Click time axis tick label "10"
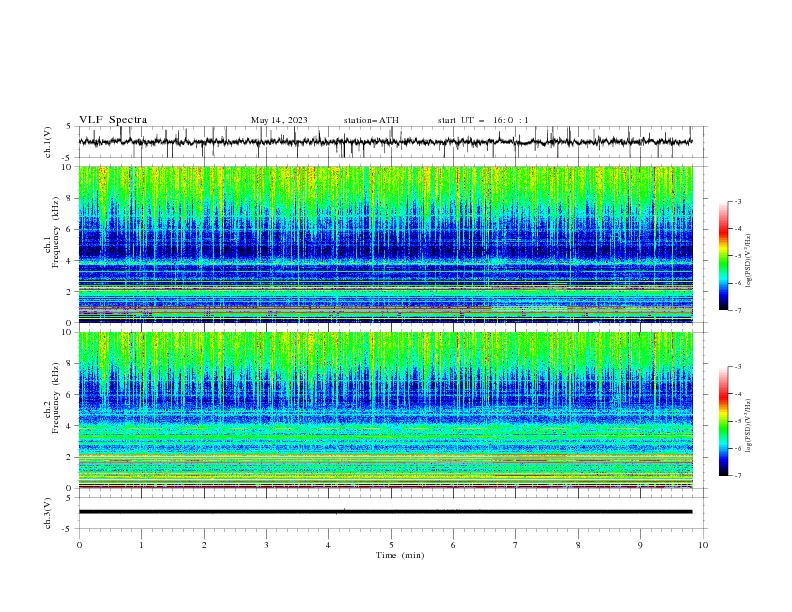792x612 pixels. coord(703,545)
